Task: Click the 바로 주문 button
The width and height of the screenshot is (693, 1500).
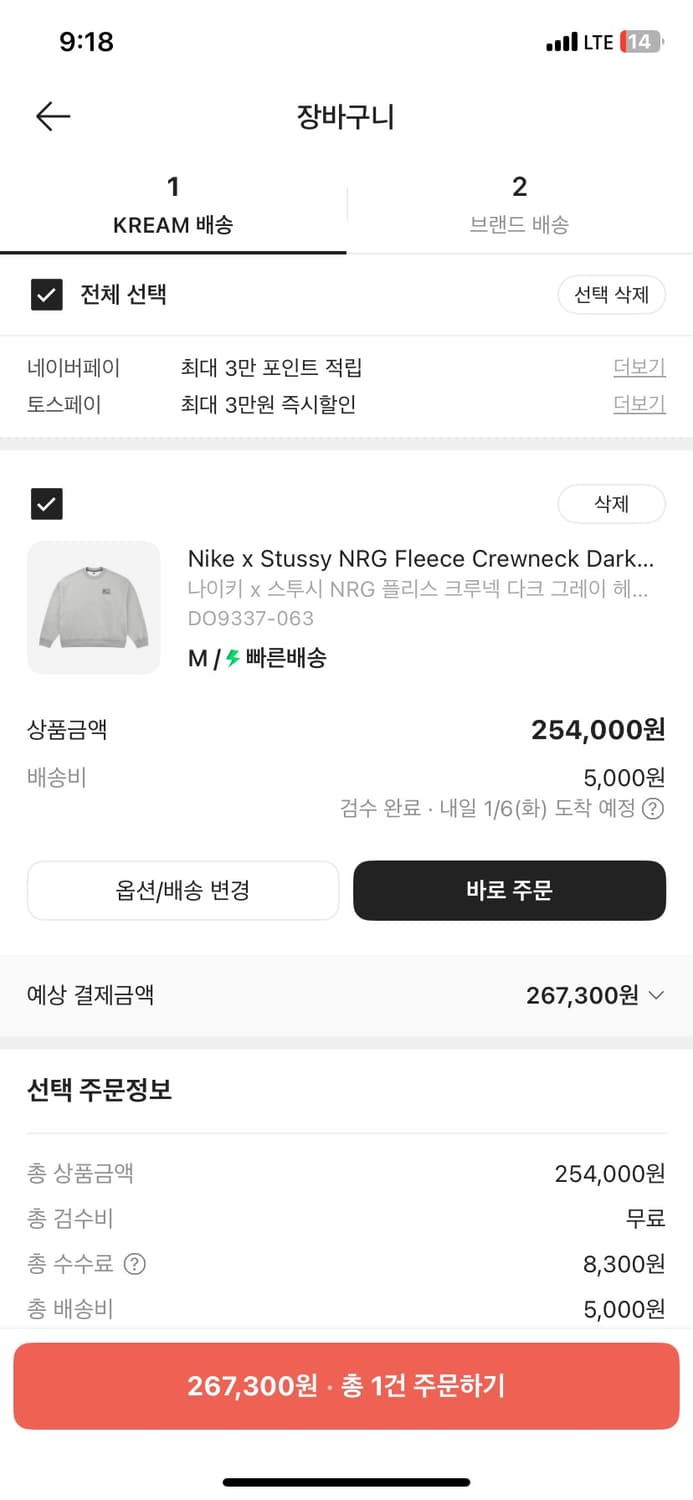Action: (x=509, y=890)
